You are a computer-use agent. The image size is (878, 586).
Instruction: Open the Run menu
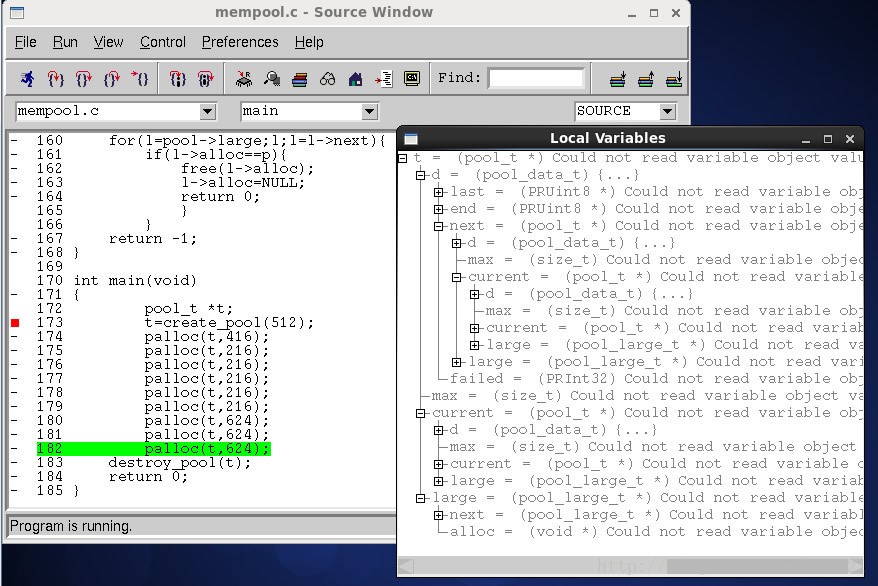point(65,42)
